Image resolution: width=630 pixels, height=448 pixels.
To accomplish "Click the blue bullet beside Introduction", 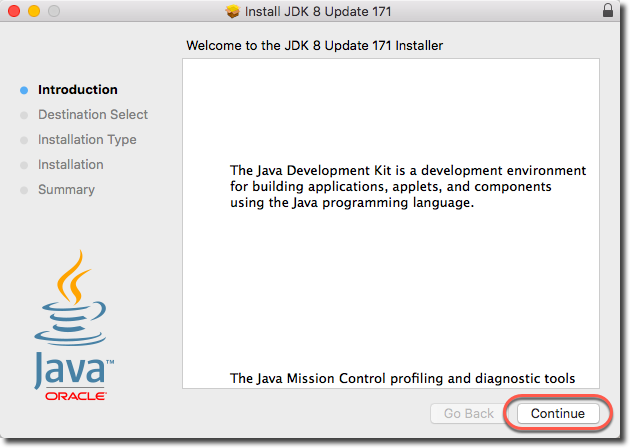I will pyautogui.click(x=24, y=90).
